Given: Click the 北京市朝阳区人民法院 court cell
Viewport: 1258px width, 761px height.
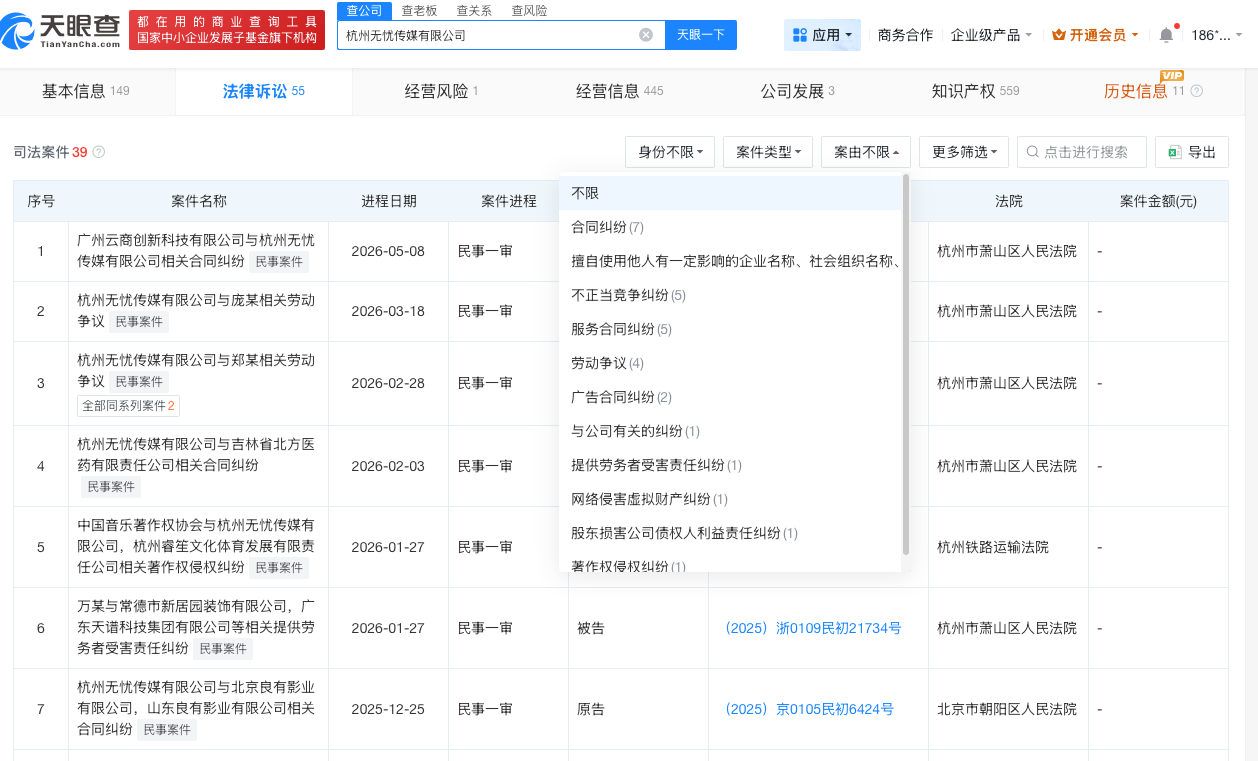Looking at the screenshot, I should pos(1007,709).
